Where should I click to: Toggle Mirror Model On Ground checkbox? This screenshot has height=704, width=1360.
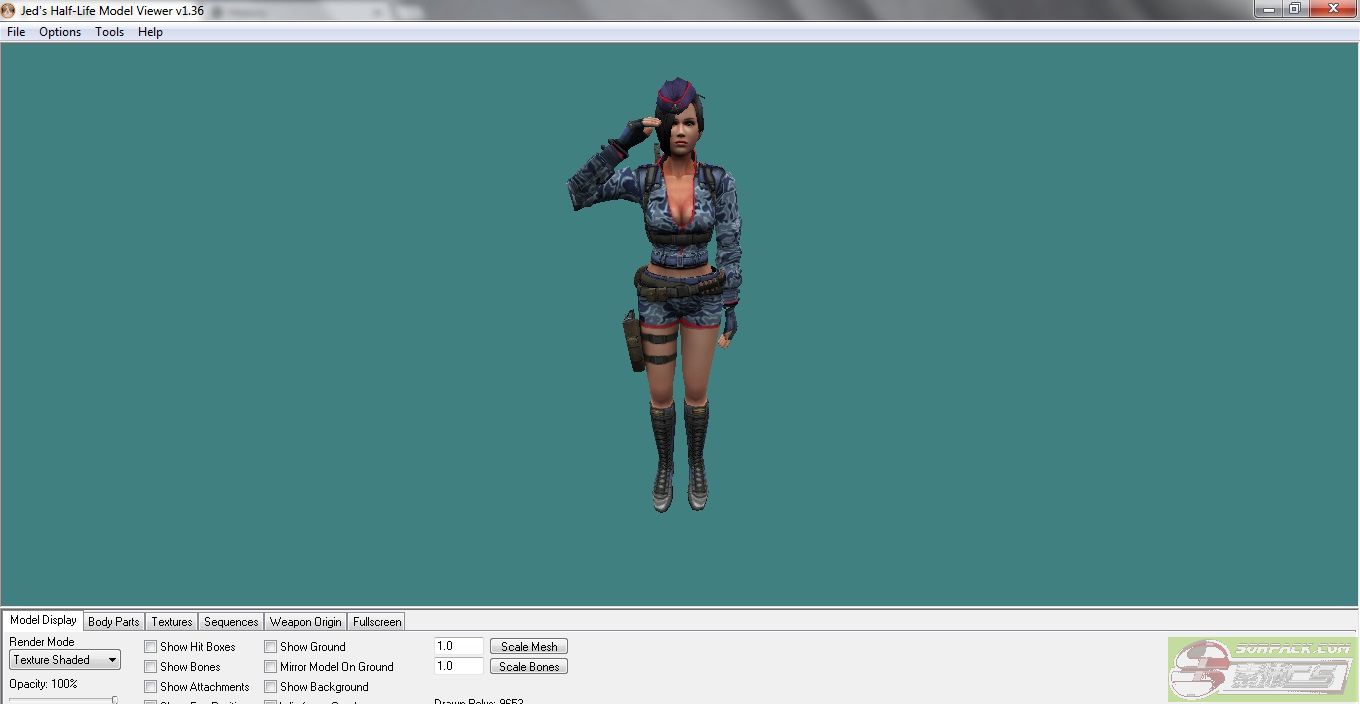coord(271,667)
